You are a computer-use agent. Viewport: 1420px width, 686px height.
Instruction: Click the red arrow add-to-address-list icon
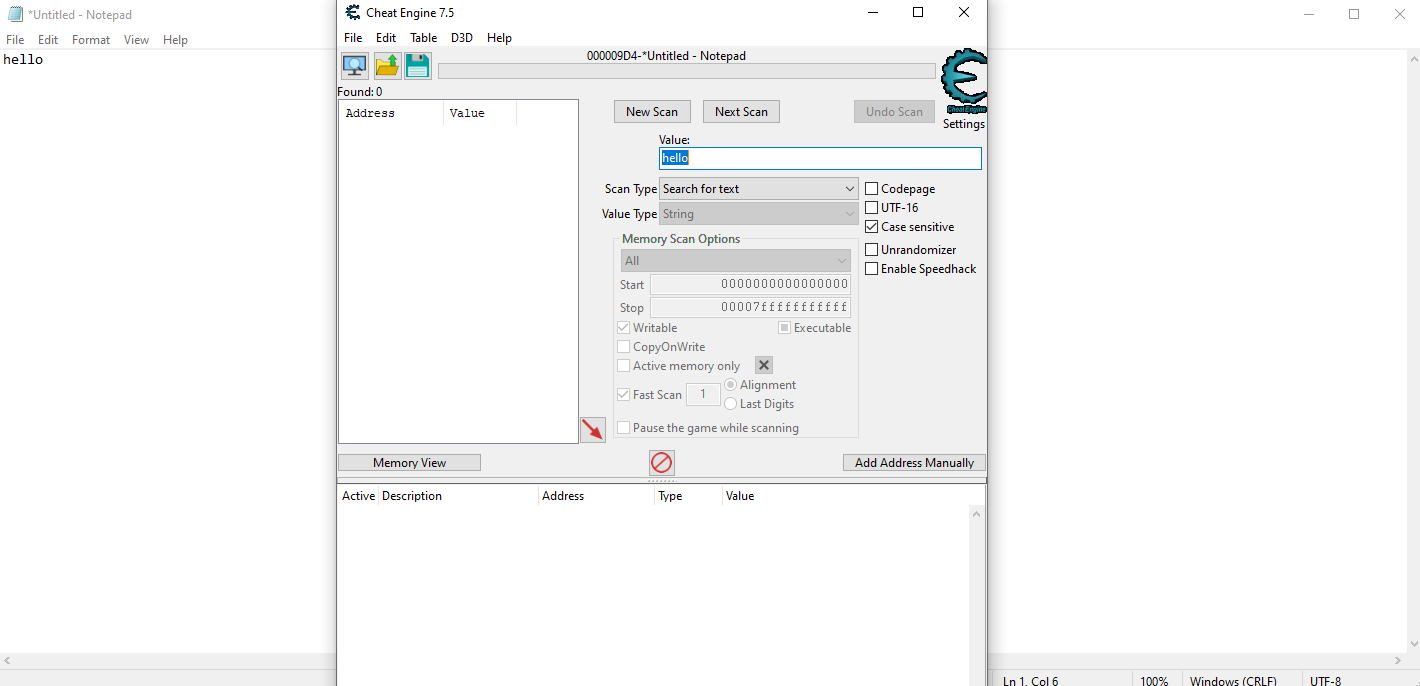click(x=593, y=430)
